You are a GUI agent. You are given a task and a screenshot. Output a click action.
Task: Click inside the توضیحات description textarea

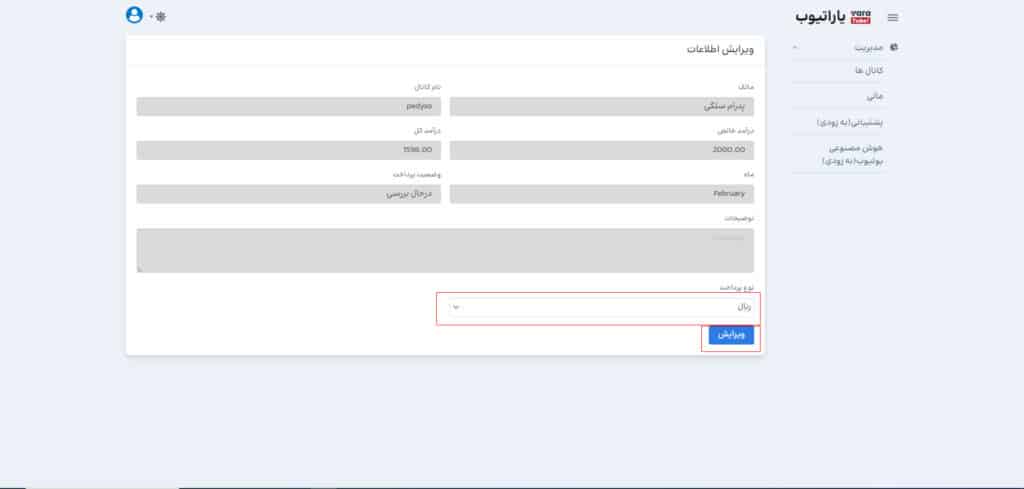tap(445, 250)
